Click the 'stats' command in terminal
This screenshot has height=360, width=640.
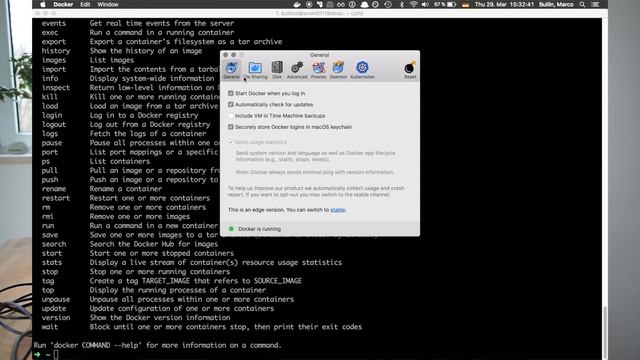52,262
